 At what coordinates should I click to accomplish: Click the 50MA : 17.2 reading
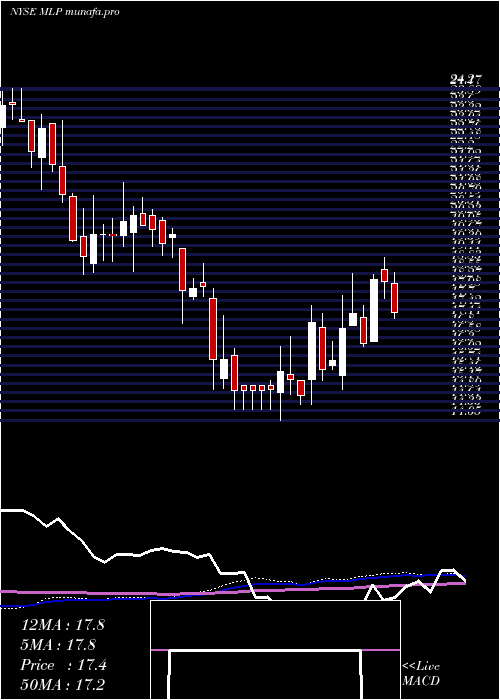point(62,684)
